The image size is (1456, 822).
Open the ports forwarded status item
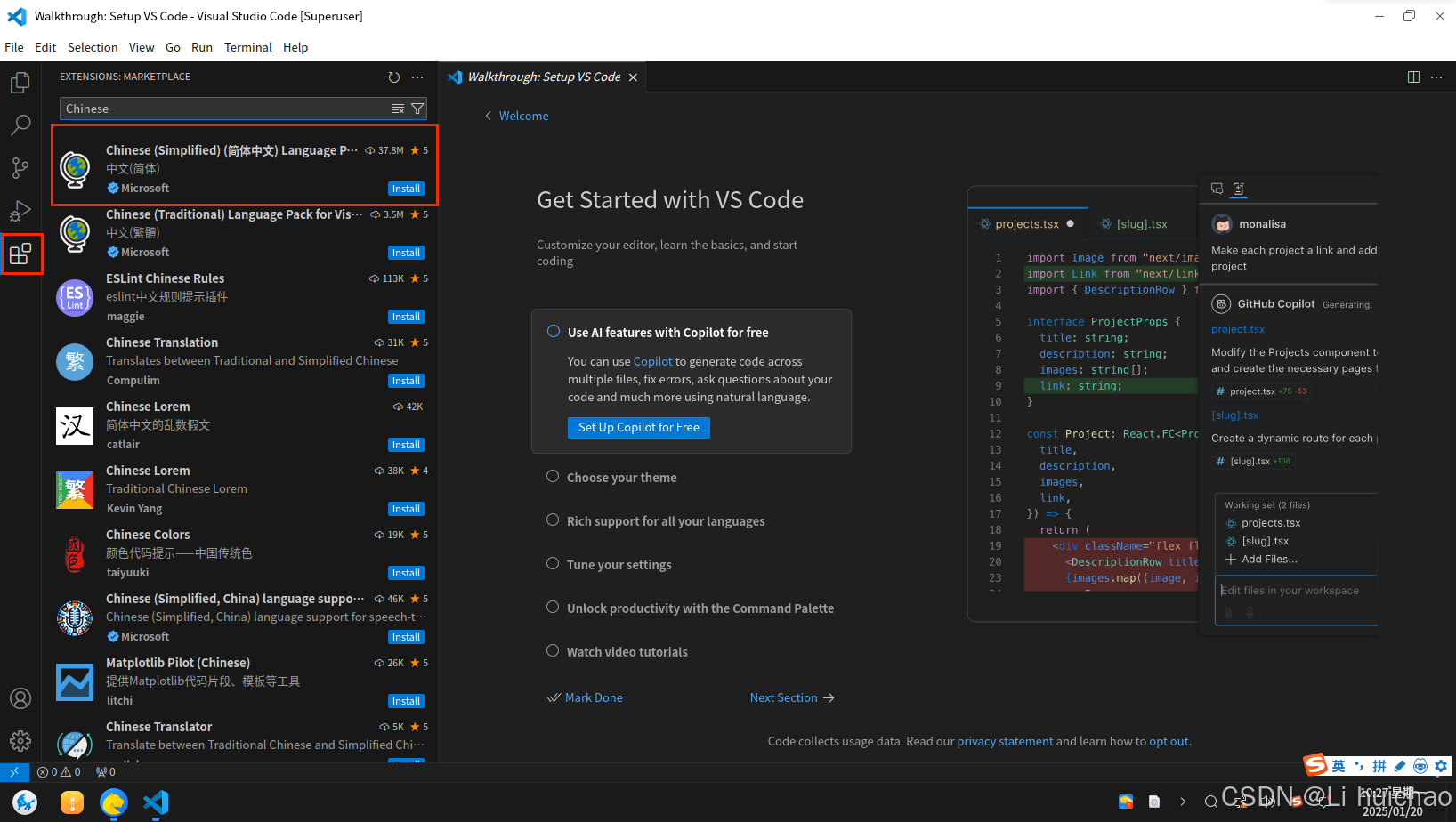[106, 772]
